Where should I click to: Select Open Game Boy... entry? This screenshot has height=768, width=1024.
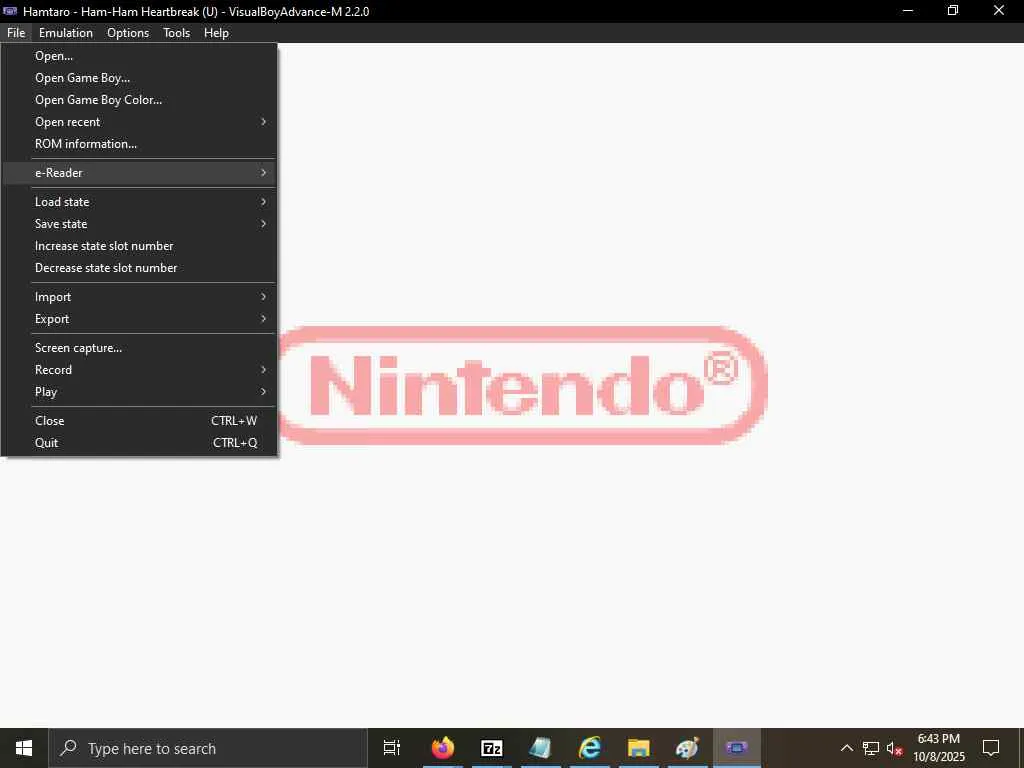pos(139,78)
